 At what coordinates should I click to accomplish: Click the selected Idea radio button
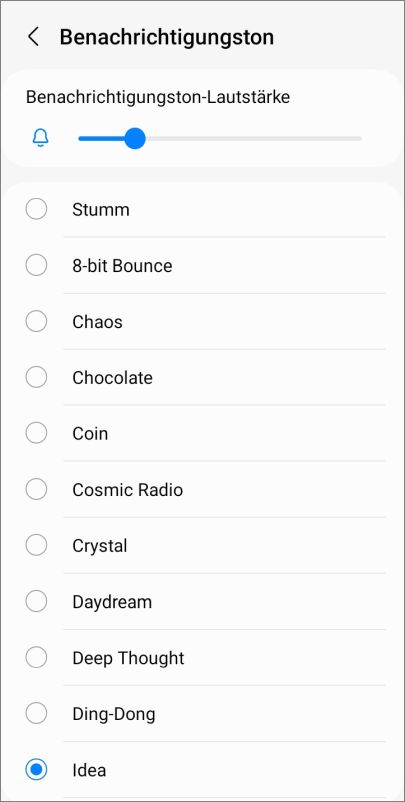[36, 769]
